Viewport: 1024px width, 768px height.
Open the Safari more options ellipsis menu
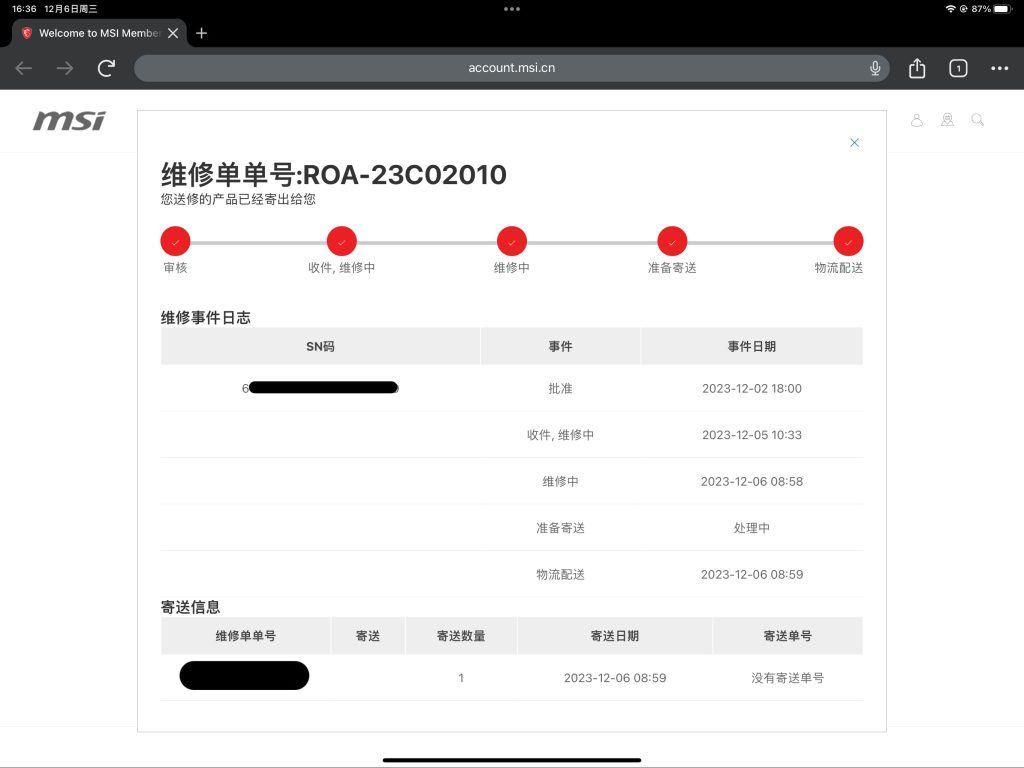click(x=999, y=68)
